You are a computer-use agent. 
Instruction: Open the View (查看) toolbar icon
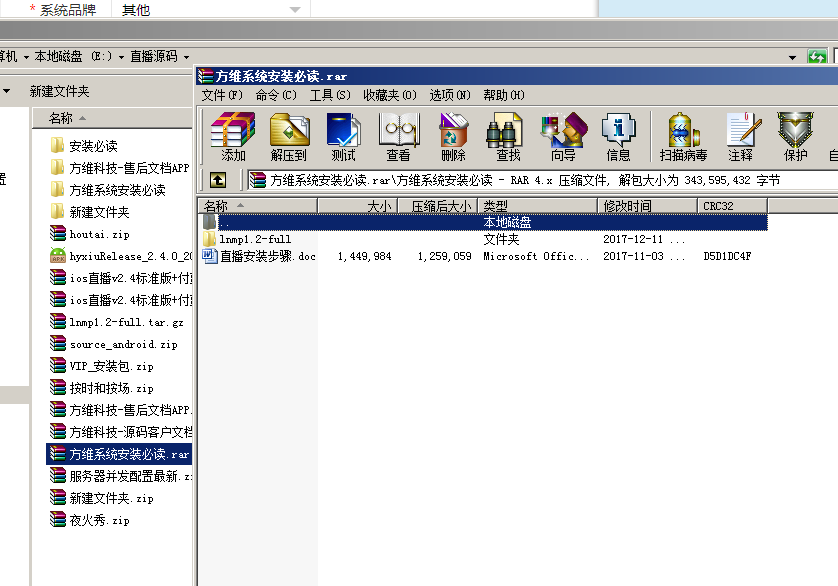pyautogui.click(x=398, y=136)
